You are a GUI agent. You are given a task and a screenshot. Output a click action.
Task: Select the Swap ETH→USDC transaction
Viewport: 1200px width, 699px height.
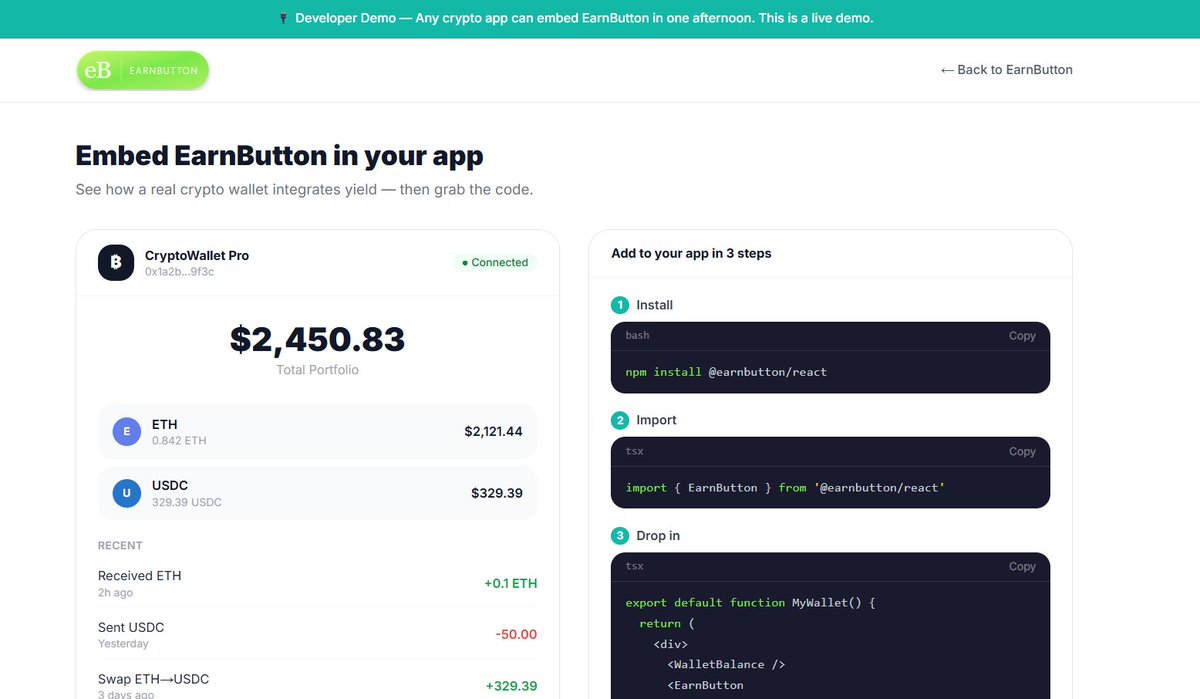click(x=318, y=686)
